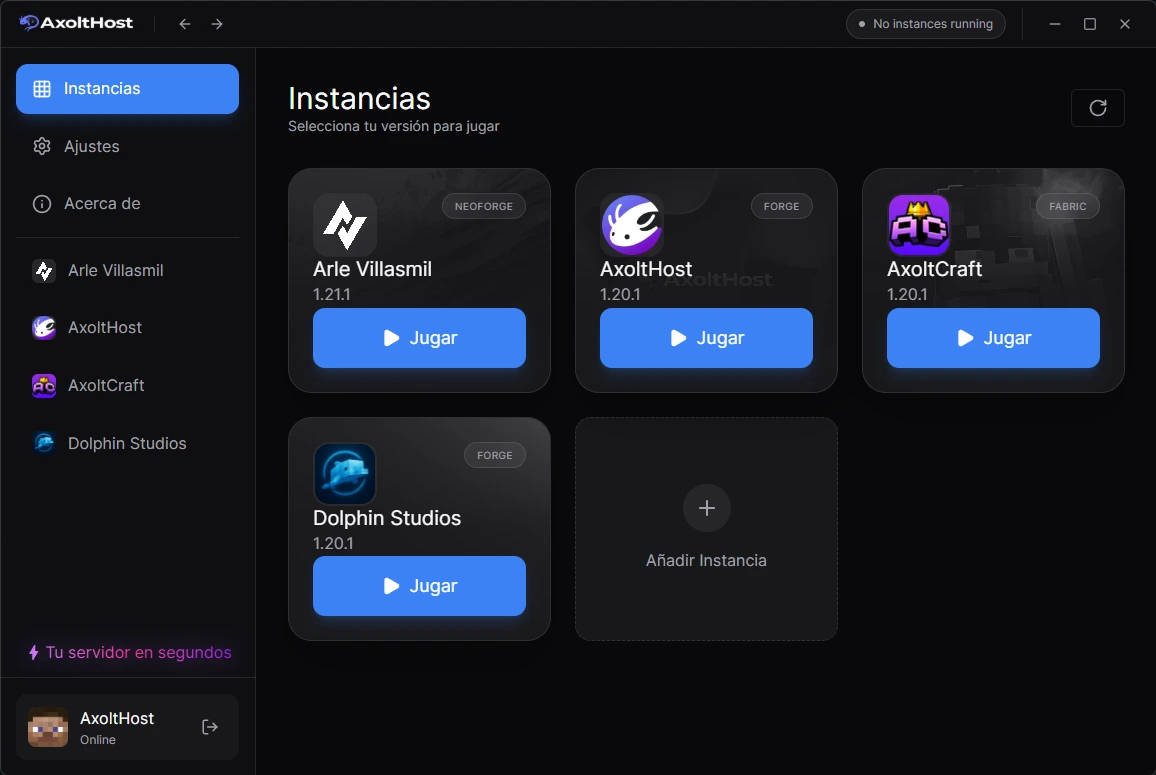Viewport: 1156px width, 775px height.
Task: Click the Tu servidor en segundos link
Action: 128,652
